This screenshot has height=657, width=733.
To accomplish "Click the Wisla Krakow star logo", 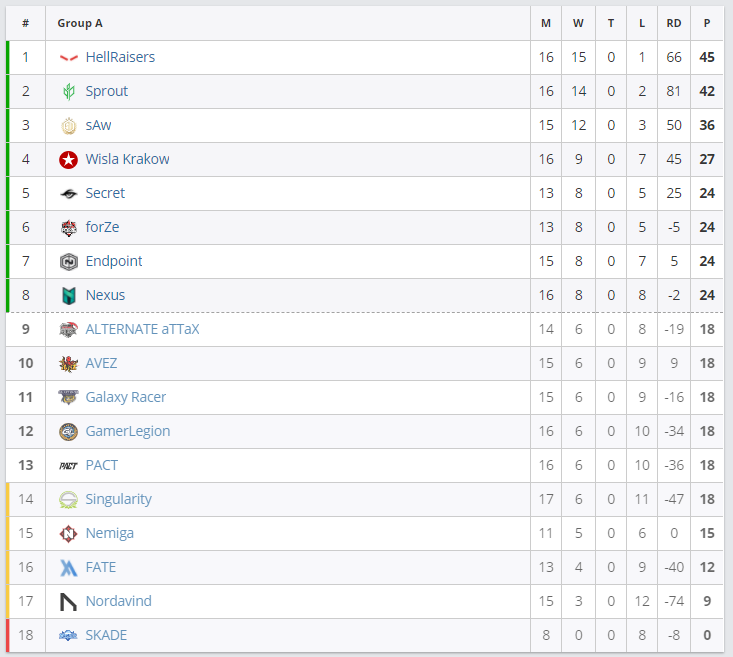I will 68,160.
